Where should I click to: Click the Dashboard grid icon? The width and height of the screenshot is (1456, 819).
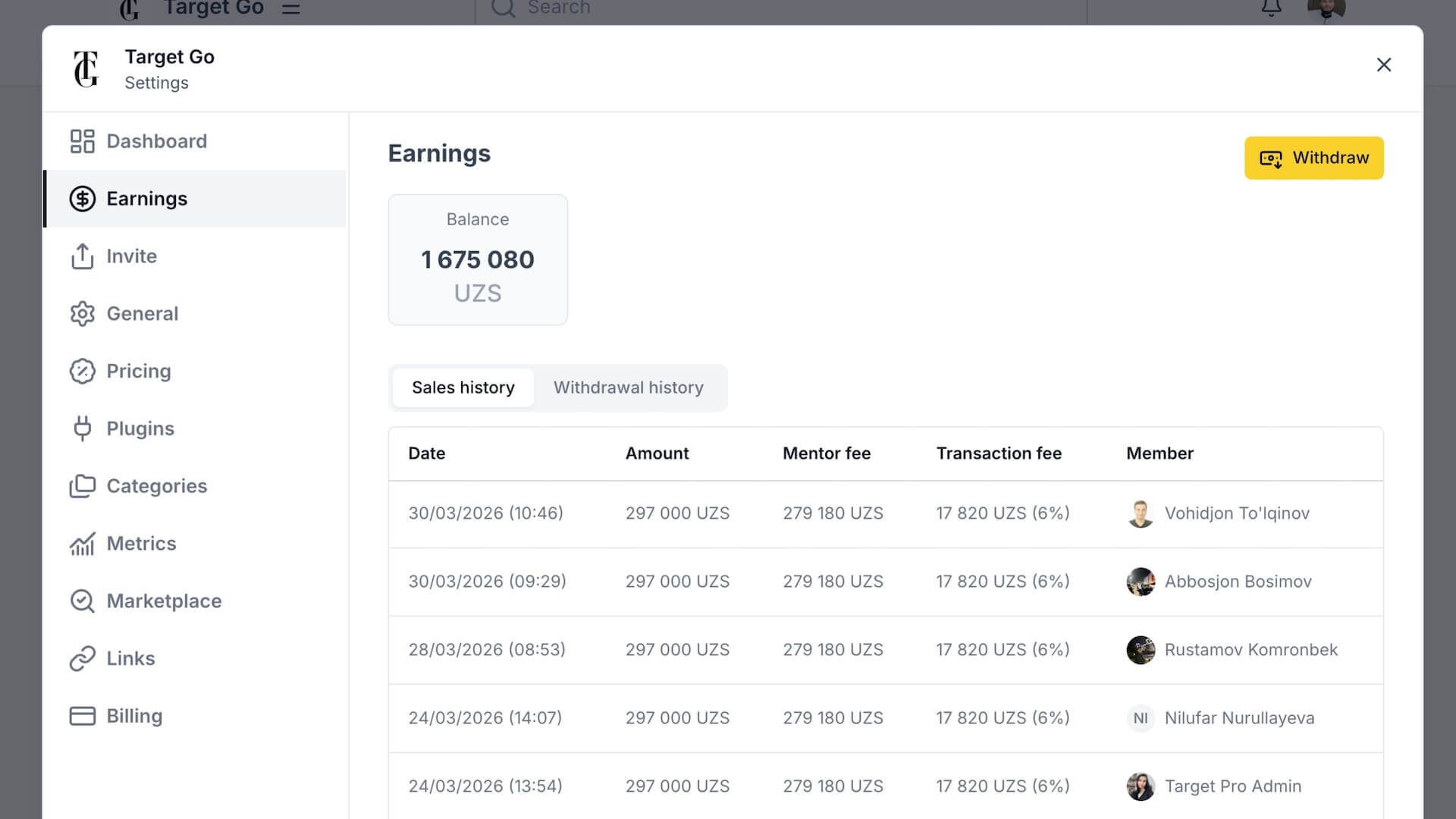[x=82, y=141]
